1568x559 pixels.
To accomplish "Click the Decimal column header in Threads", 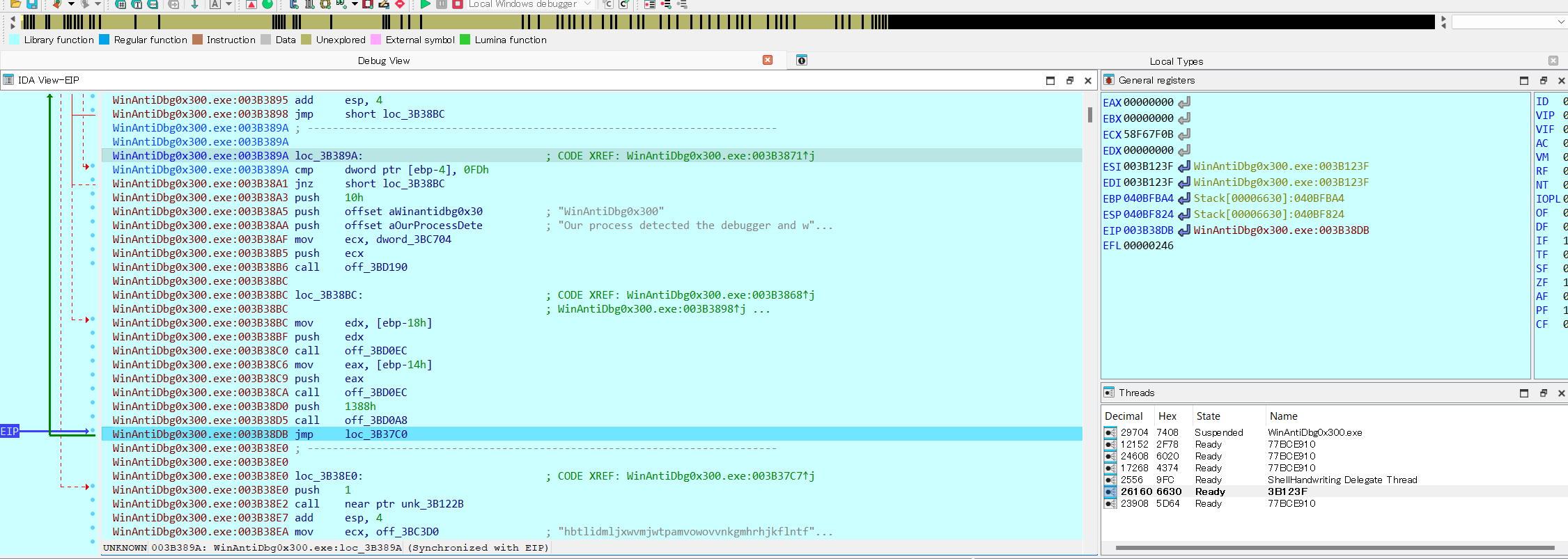I will (x=1124, y=416).
